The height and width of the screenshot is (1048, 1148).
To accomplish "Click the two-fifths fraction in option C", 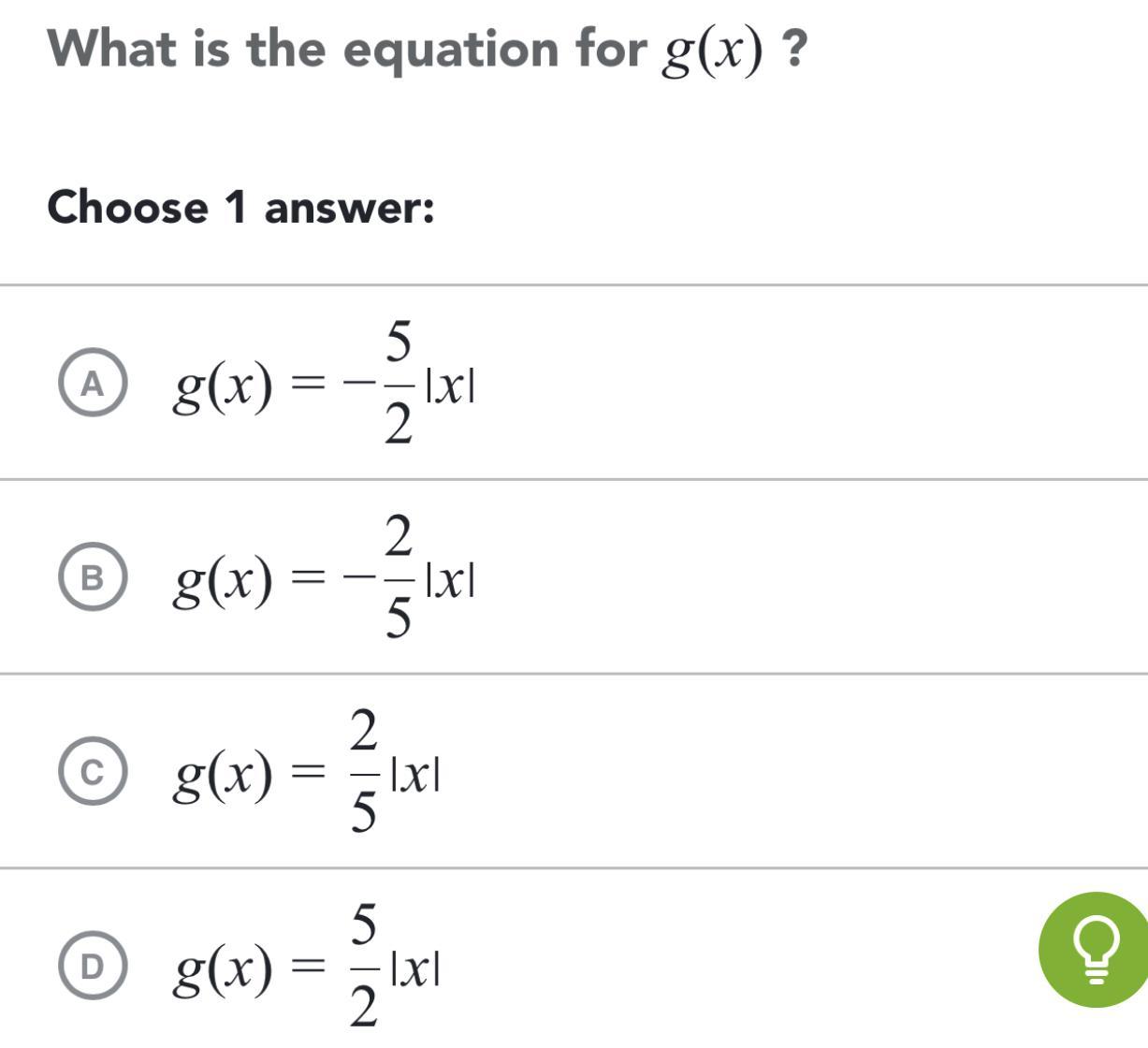I will [x=363, y=772].
